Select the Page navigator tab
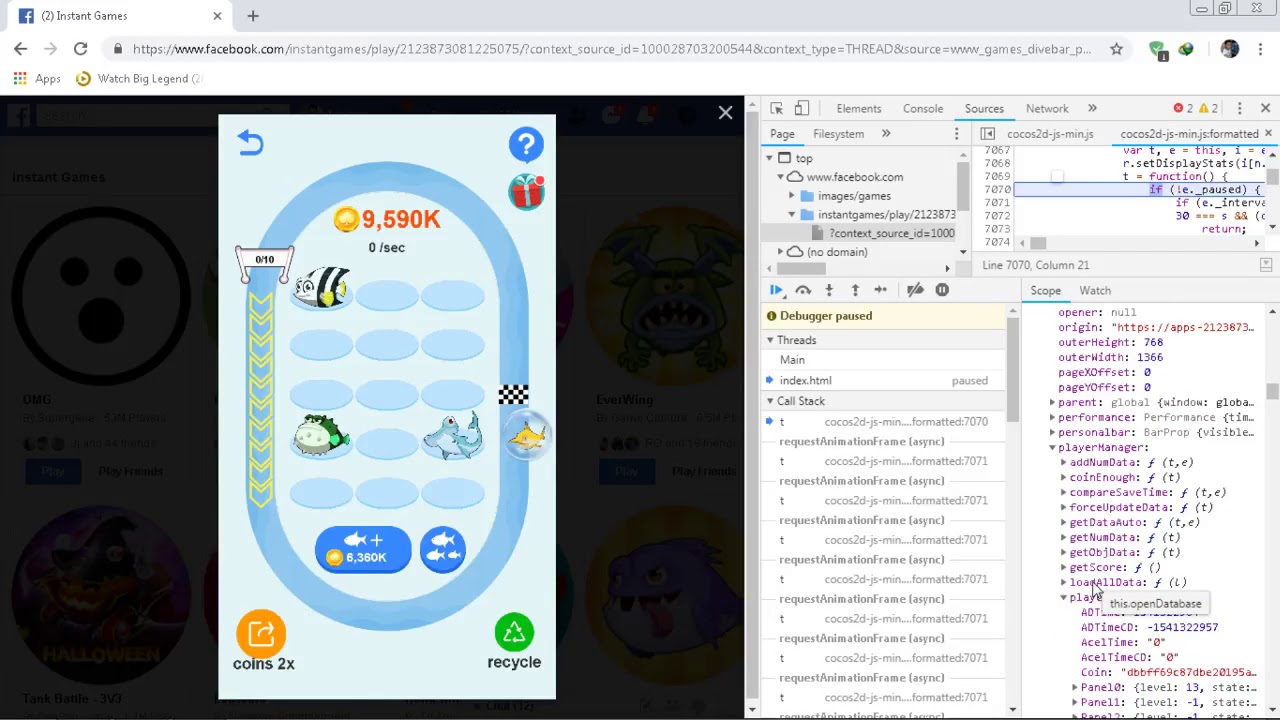1280x720 pixels. [x=782, y=134]
